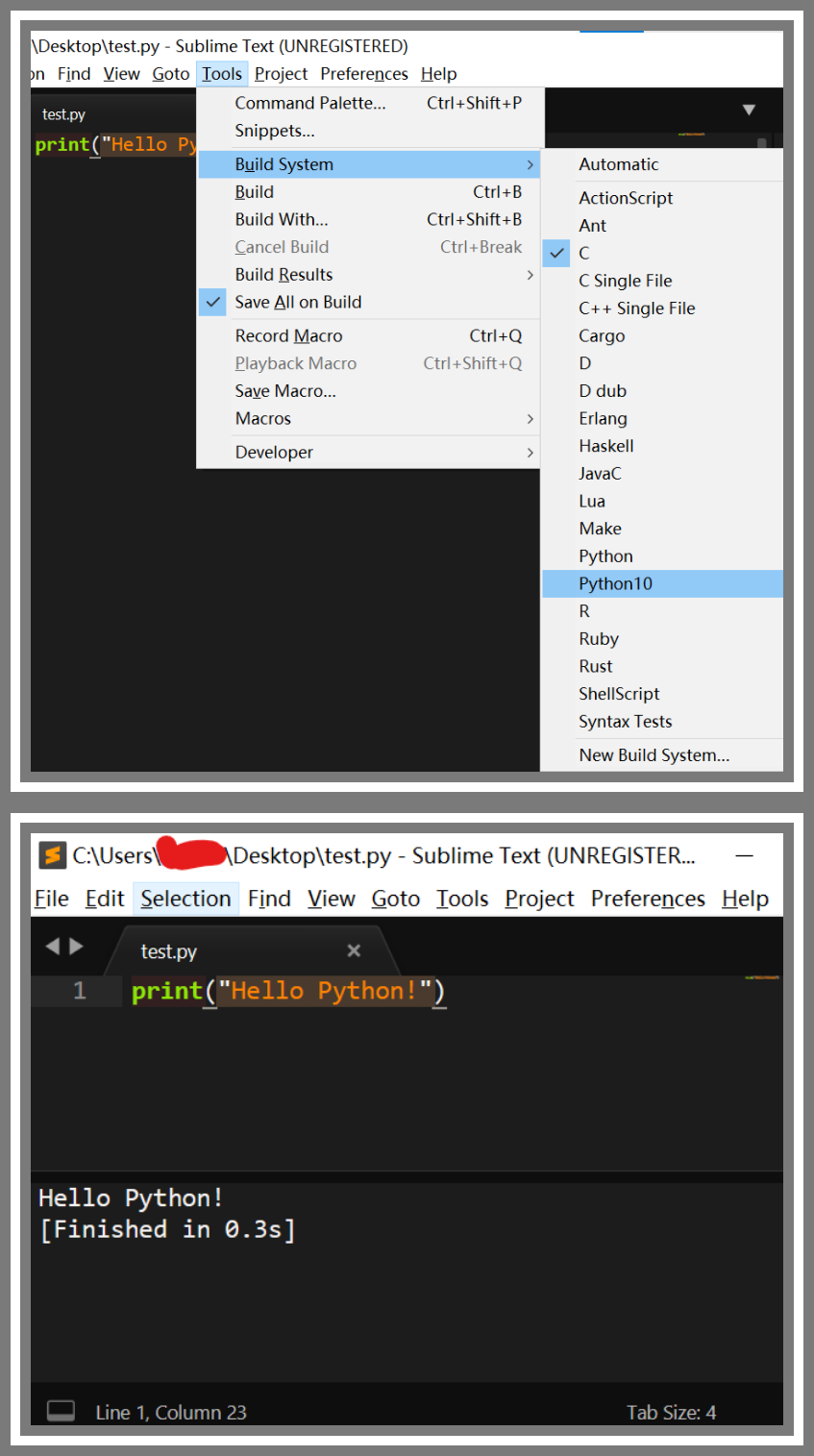Select the JavaC build system

tap(663, 473)
